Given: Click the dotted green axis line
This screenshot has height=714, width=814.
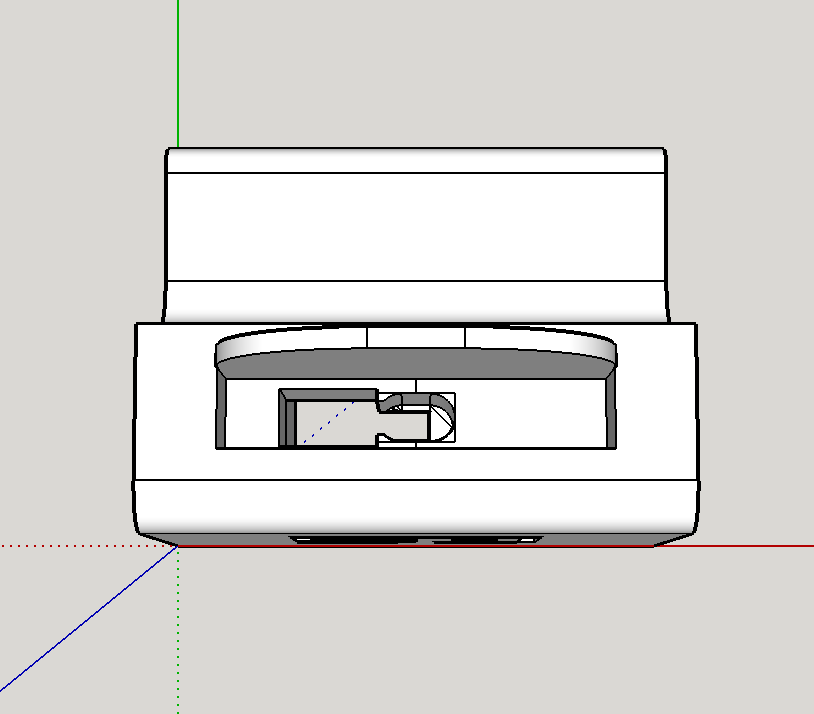Looking at the screenshot, I should point(178,630).
